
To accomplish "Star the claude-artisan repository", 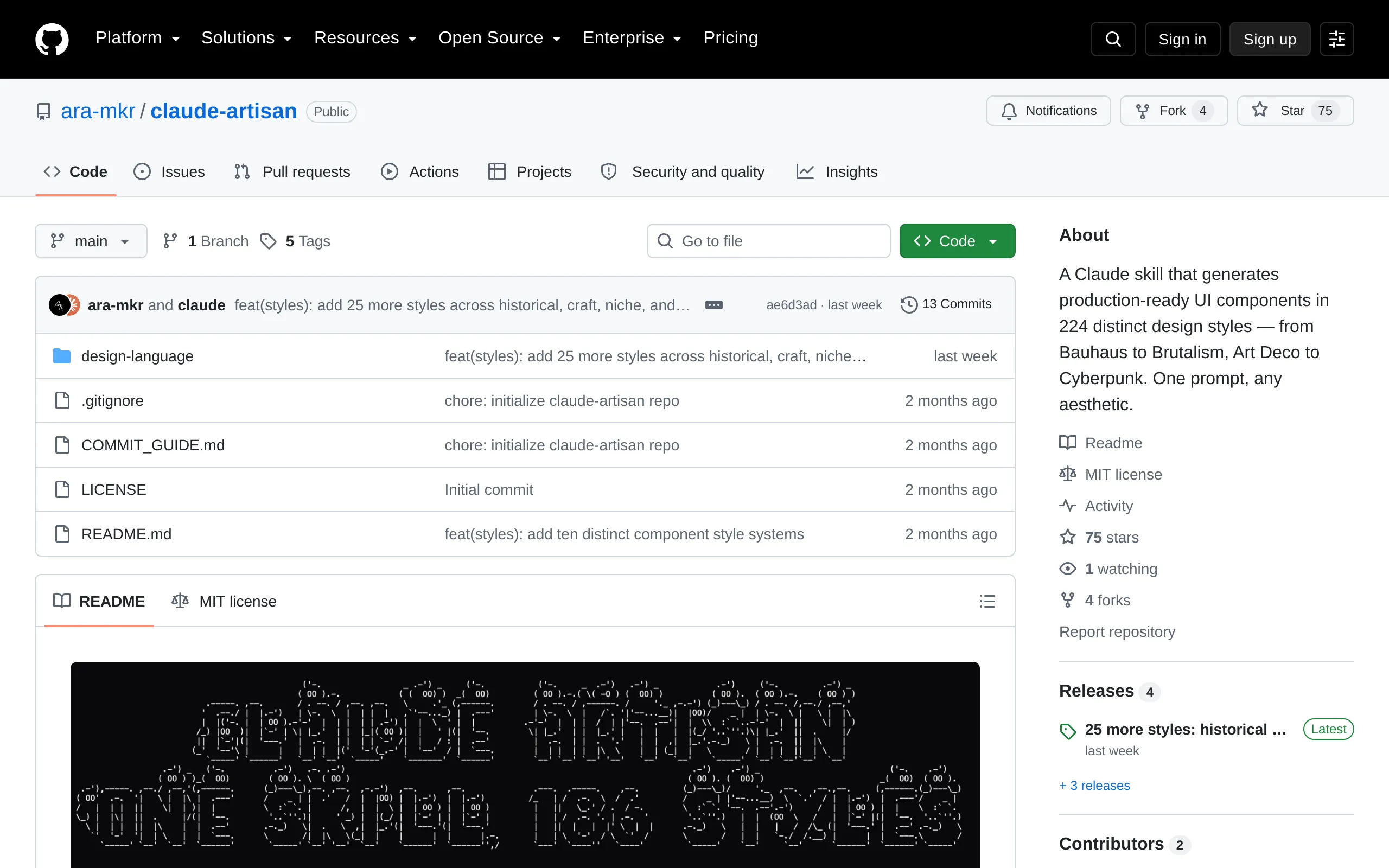I will click(1296, 111).
